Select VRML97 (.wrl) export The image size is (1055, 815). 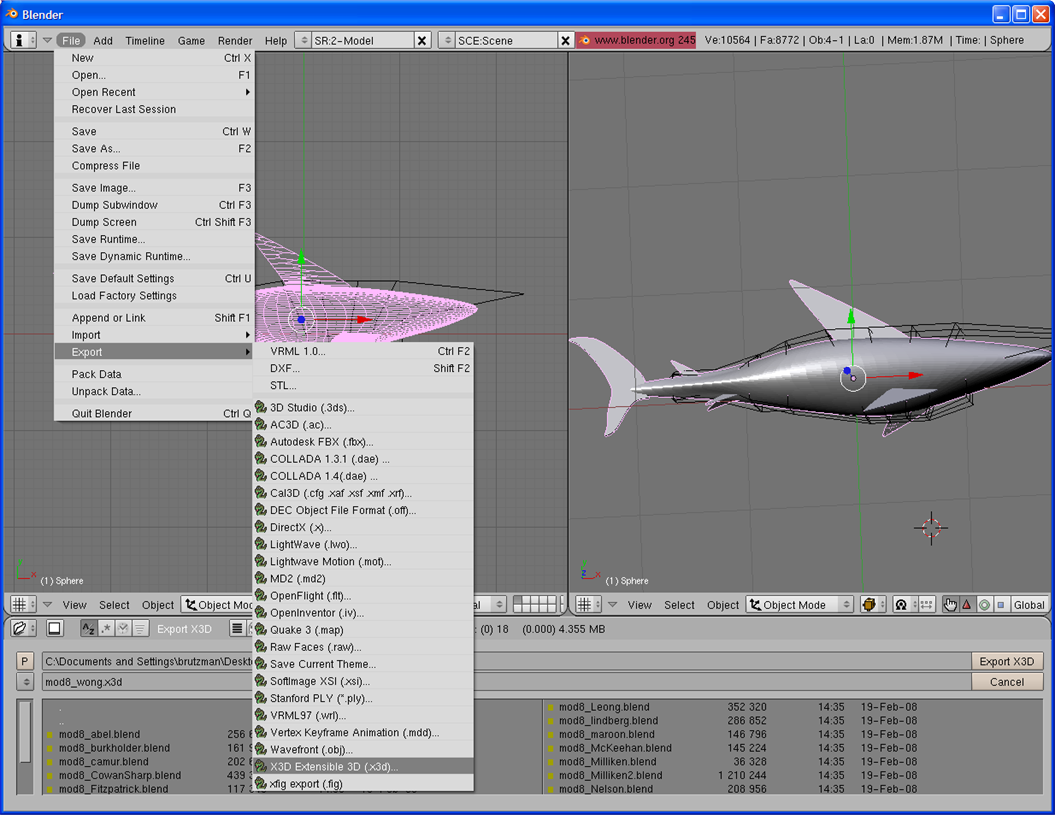363,715
